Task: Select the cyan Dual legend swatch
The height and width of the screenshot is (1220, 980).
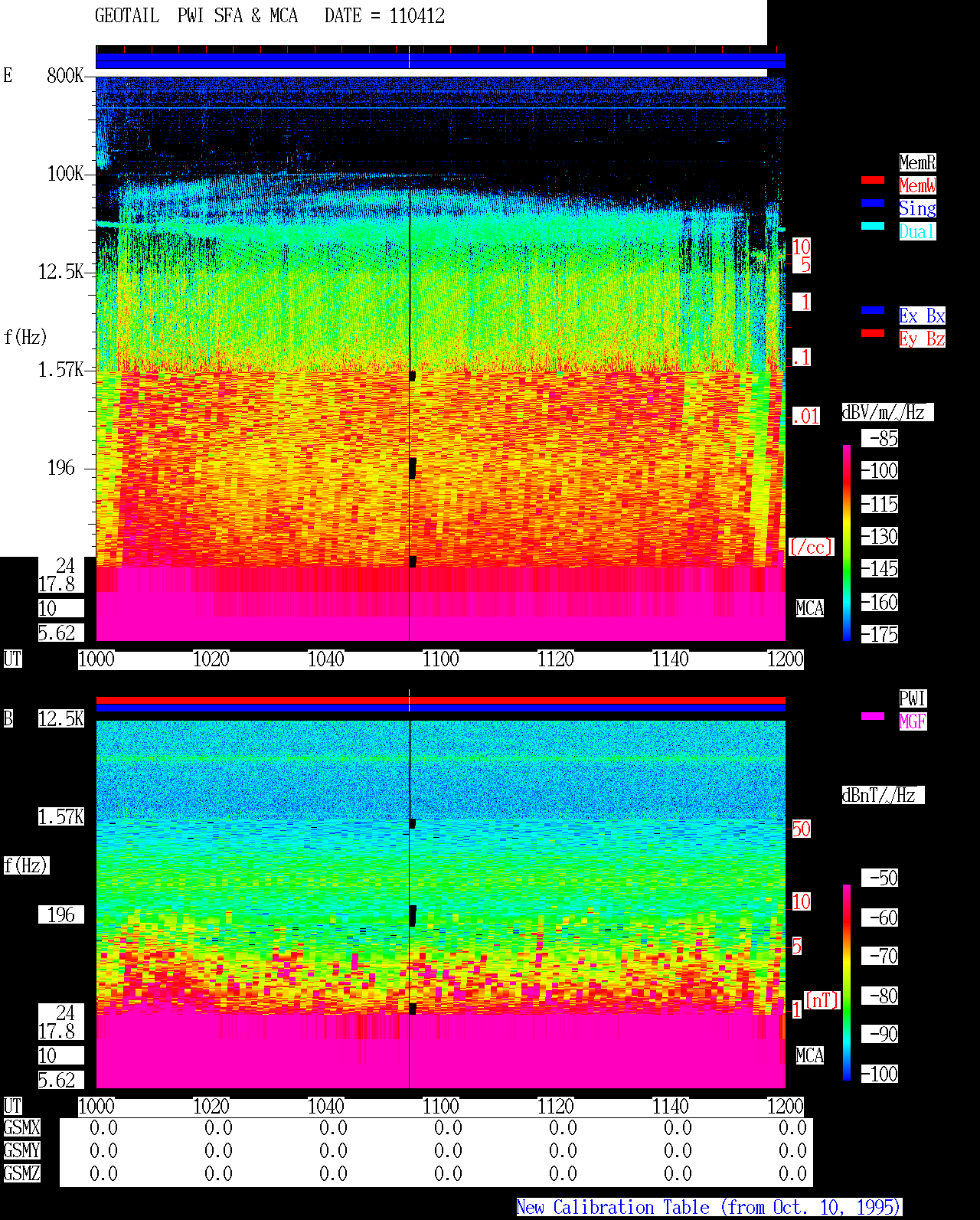Action: (873, 226)
